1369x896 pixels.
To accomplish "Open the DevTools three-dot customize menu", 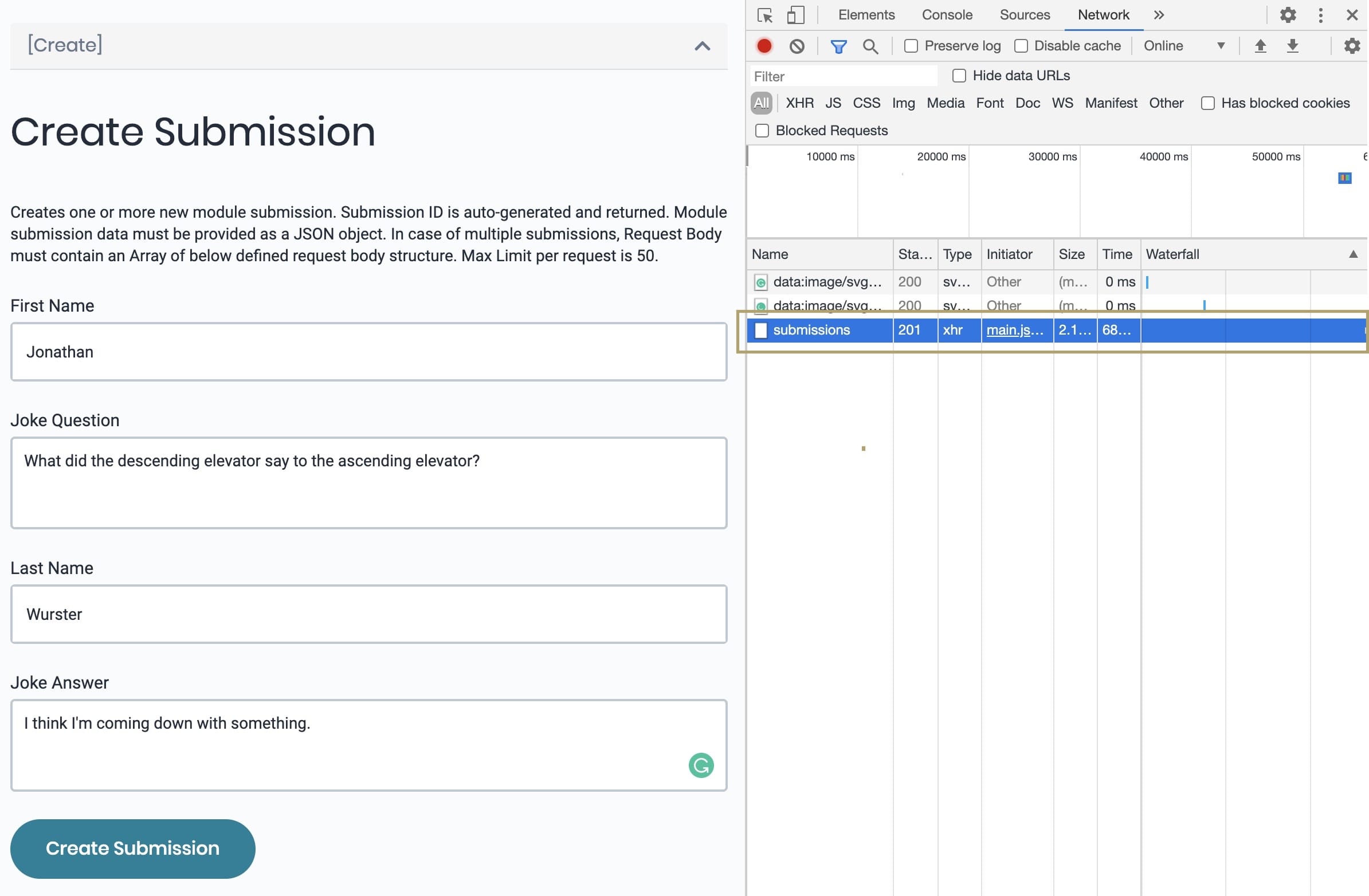I will pos(1321,15).
